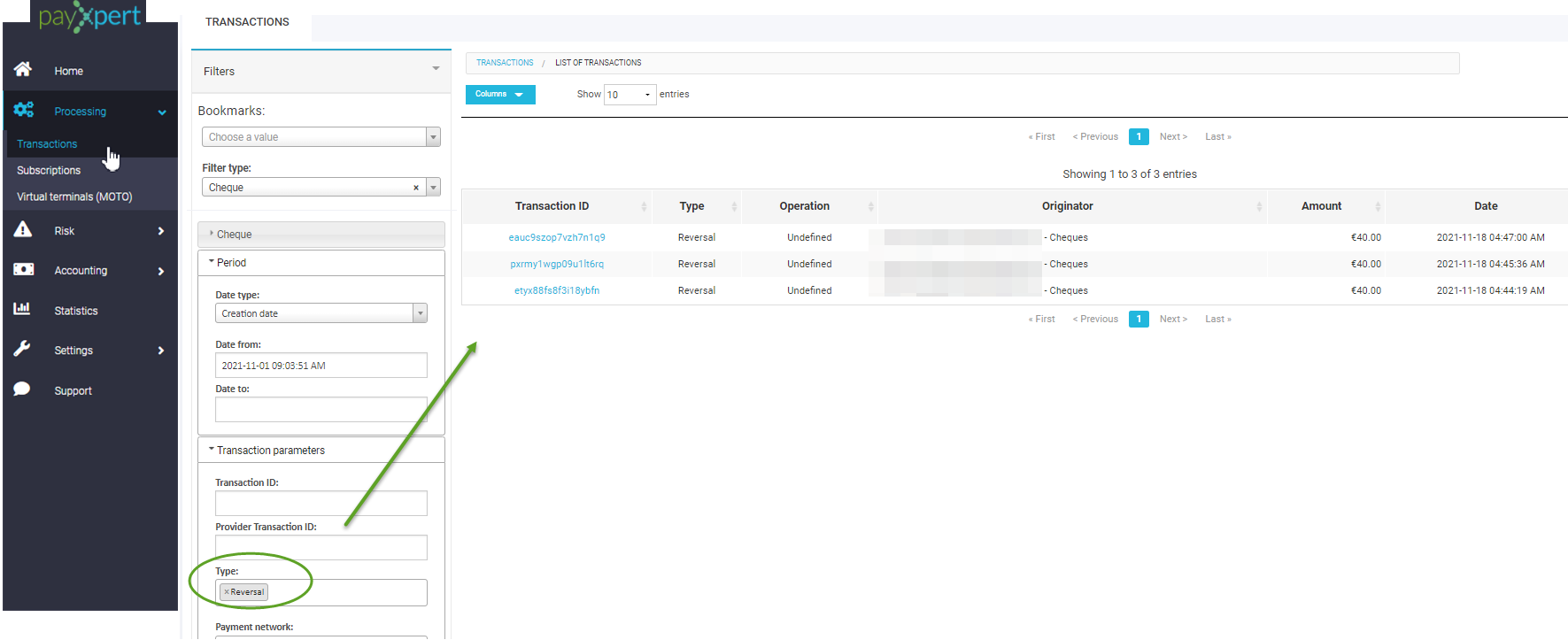This screenshot has height=640, width=1568.
Task: Click bottom pagination Last link
Action: pos(1218,320)
